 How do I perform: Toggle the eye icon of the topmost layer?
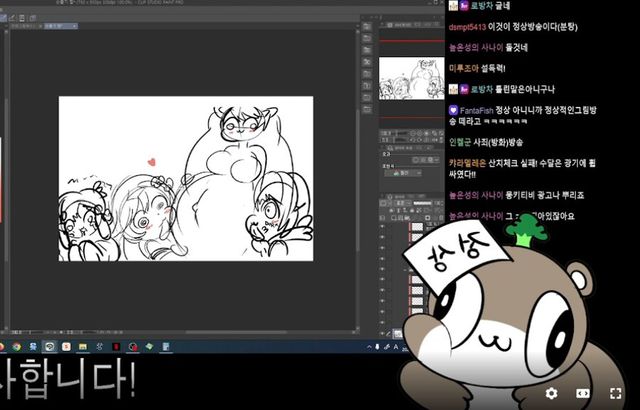[382, 228]
